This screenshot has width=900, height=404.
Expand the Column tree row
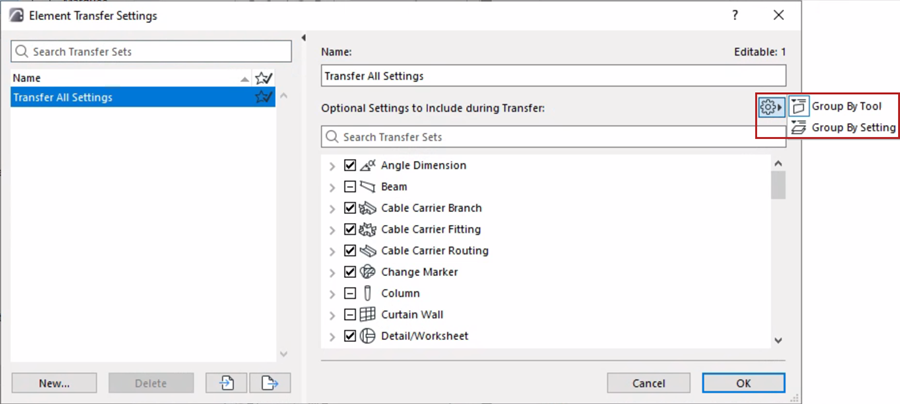click(332, 294)
